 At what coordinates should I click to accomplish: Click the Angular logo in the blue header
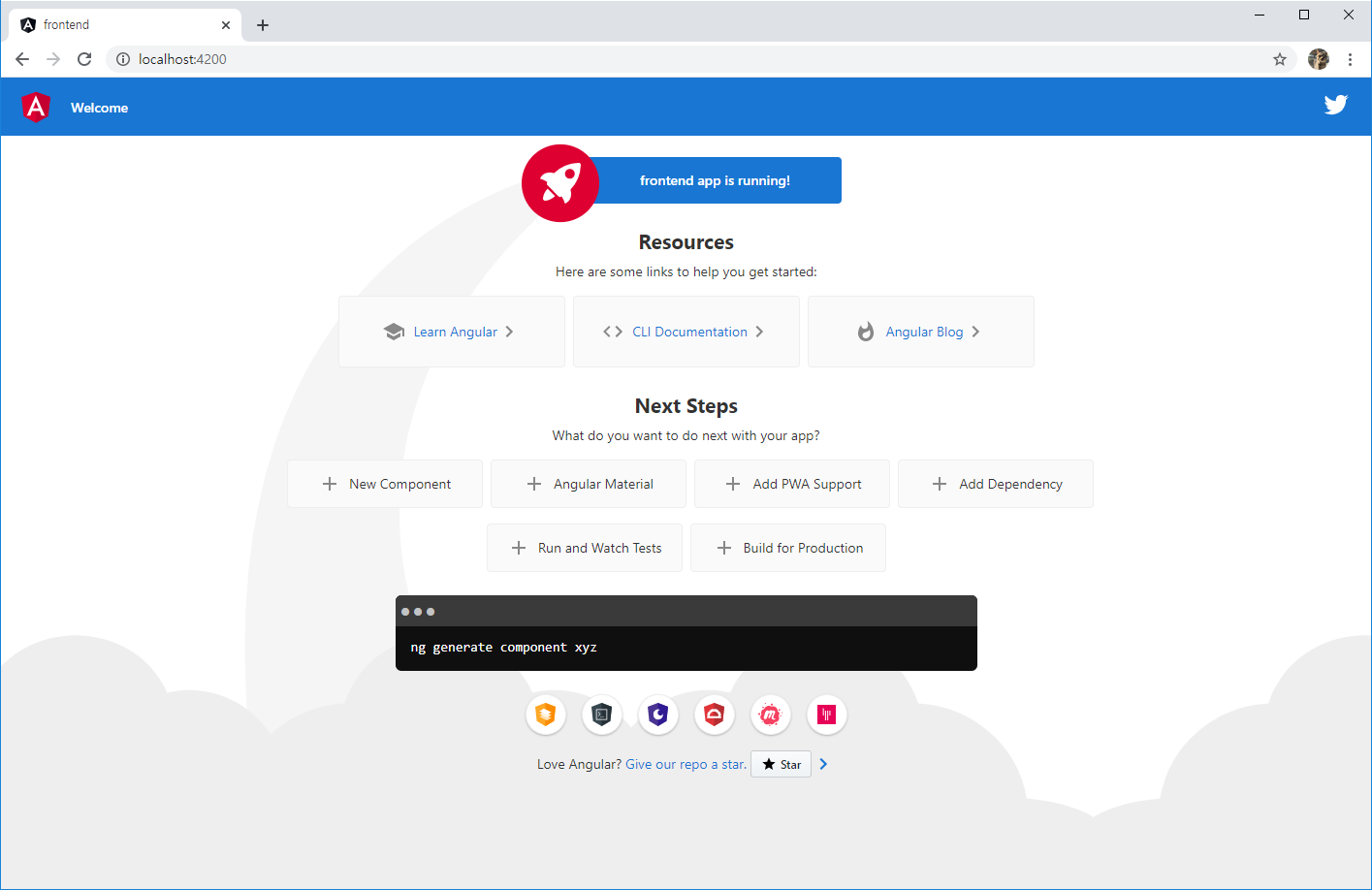pyautogui.click(x=36, y=107)
